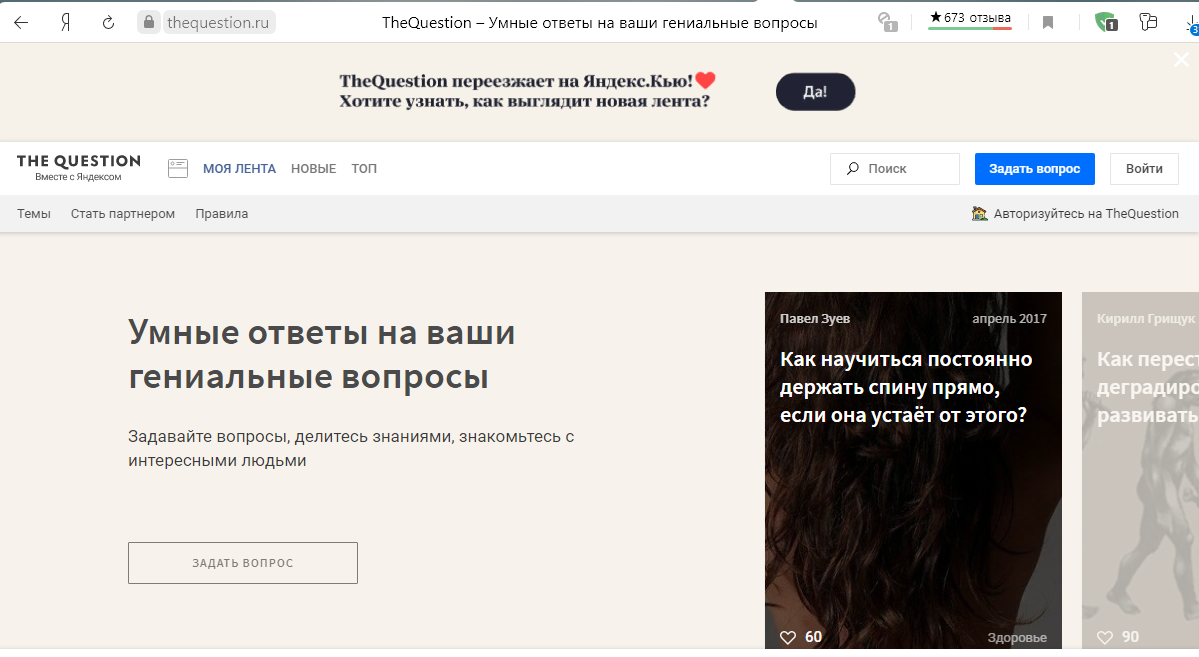Click the blue Задать вопрос button
Viewport: 1199px width, 657px height.
coord(1035,168)
